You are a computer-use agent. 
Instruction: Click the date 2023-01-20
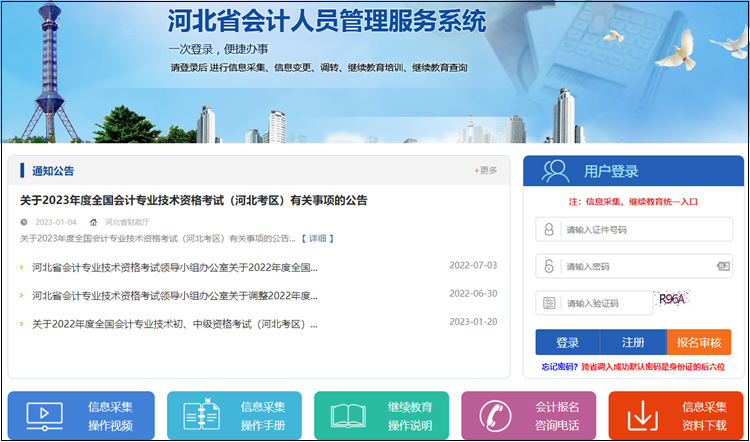click(x=473, y=322)
